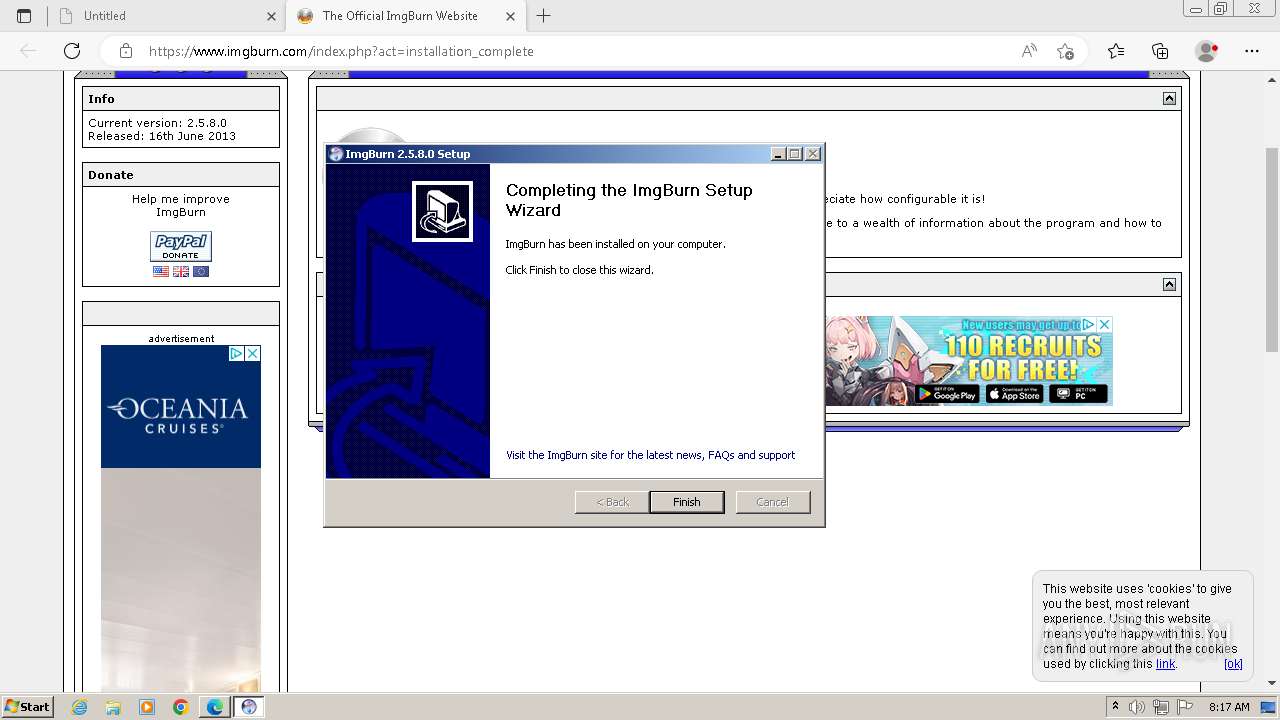
Task: Add this page to favorites star icon
Action: [1065, 51]
